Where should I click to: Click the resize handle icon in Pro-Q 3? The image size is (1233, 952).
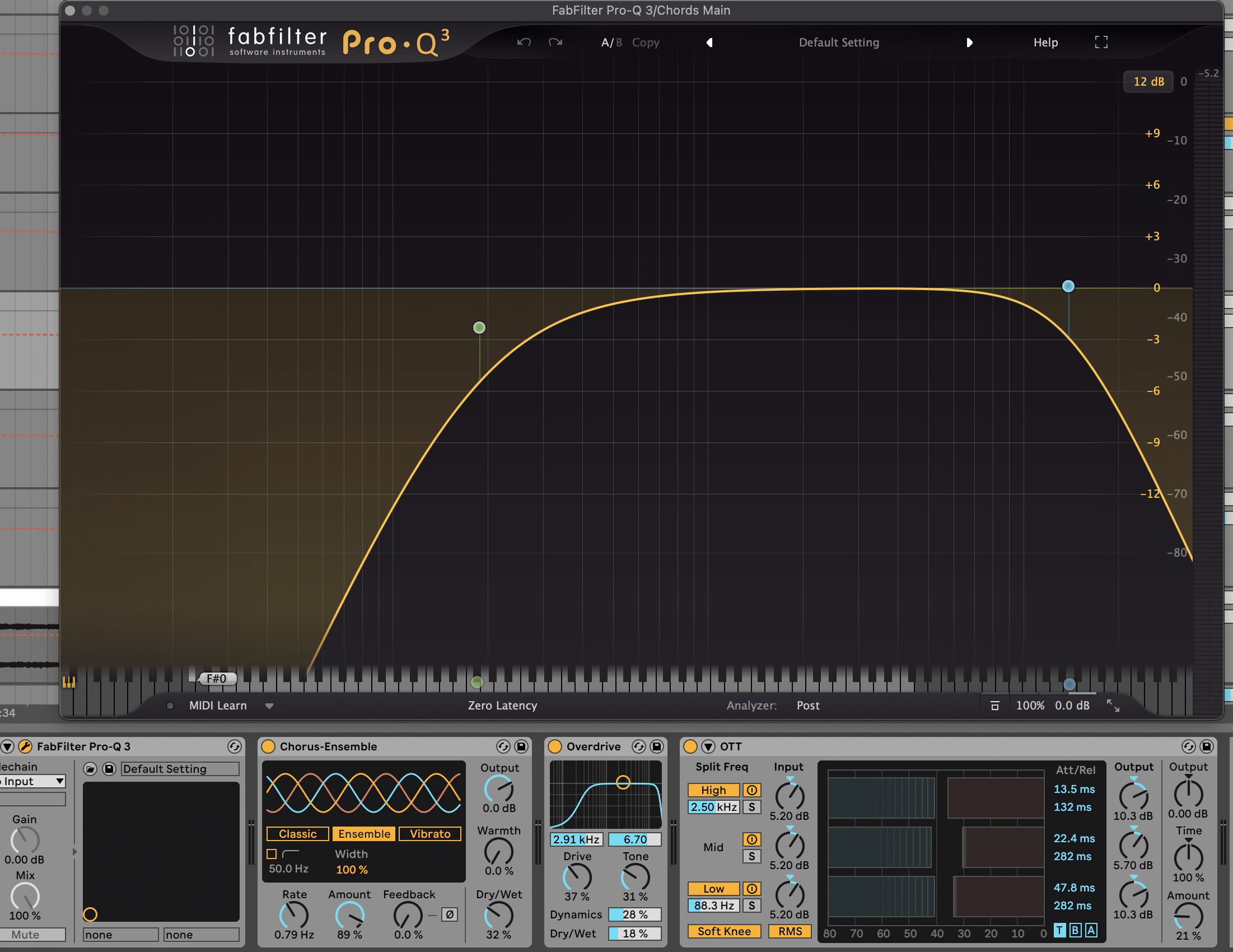1113,705
